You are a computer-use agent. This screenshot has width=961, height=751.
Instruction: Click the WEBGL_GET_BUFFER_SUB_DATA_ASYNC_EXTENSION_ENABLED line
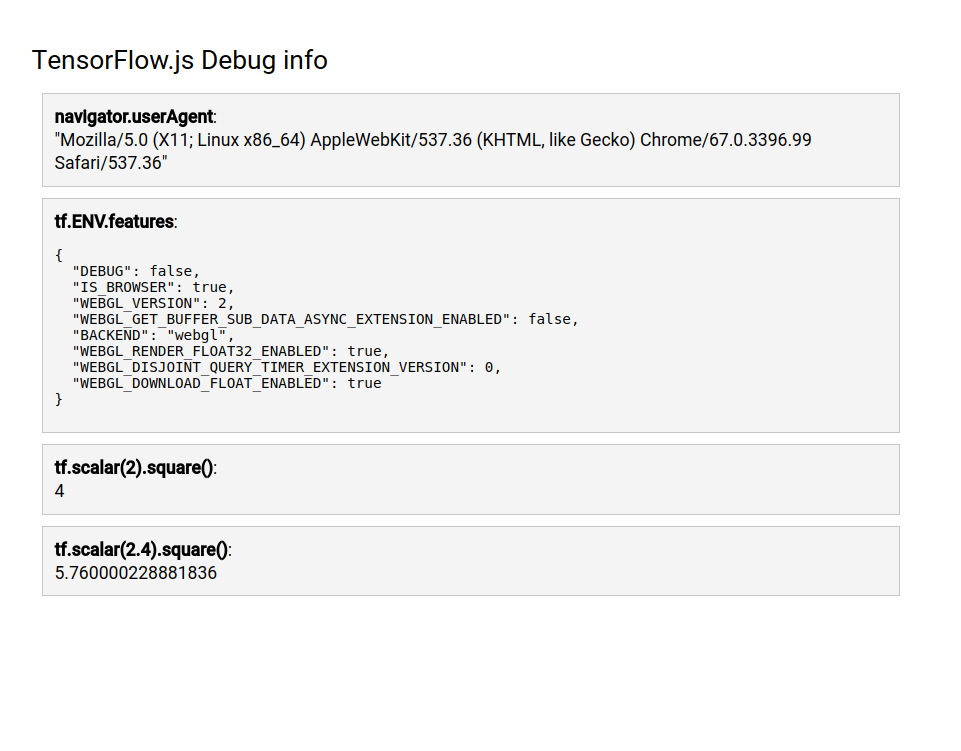[325, 319]
